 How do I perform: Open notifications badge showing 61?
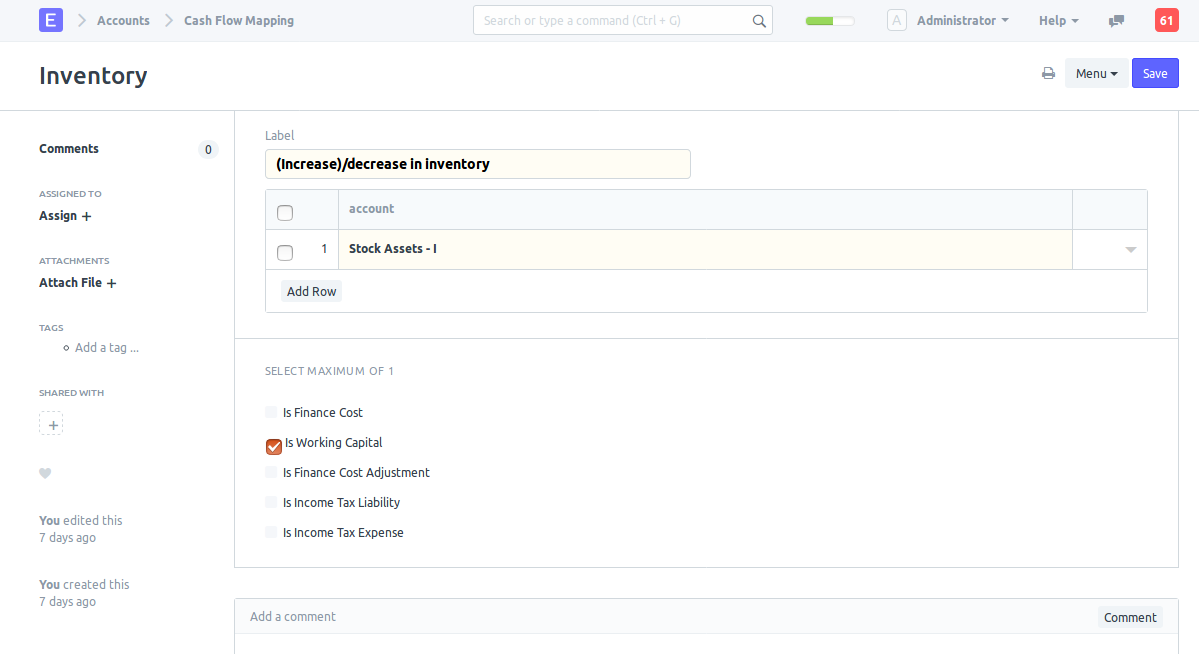pos(1166,20)
